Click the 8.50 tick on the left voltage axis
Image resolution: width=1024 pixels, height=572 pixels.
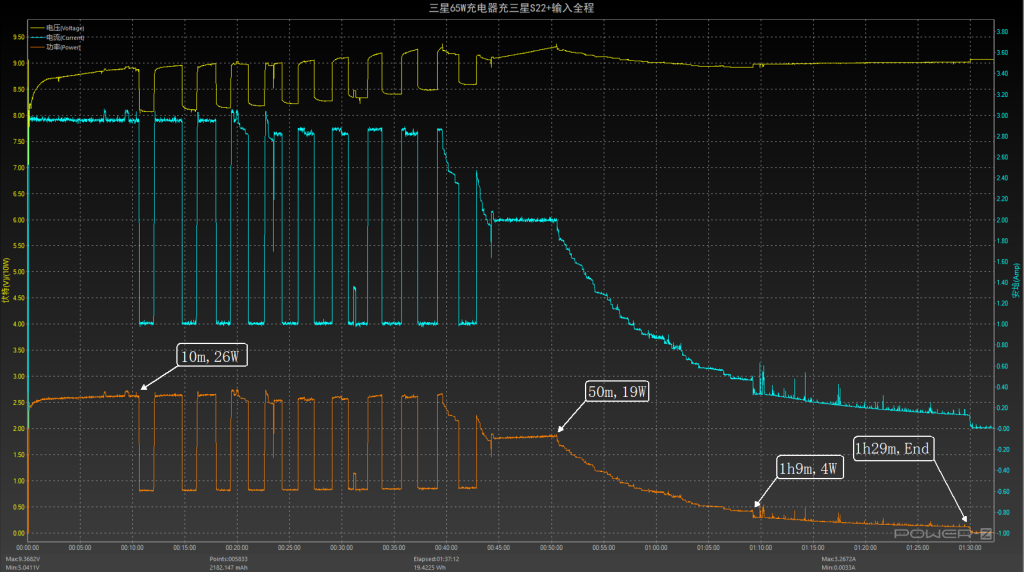click(x=19, y=89)
